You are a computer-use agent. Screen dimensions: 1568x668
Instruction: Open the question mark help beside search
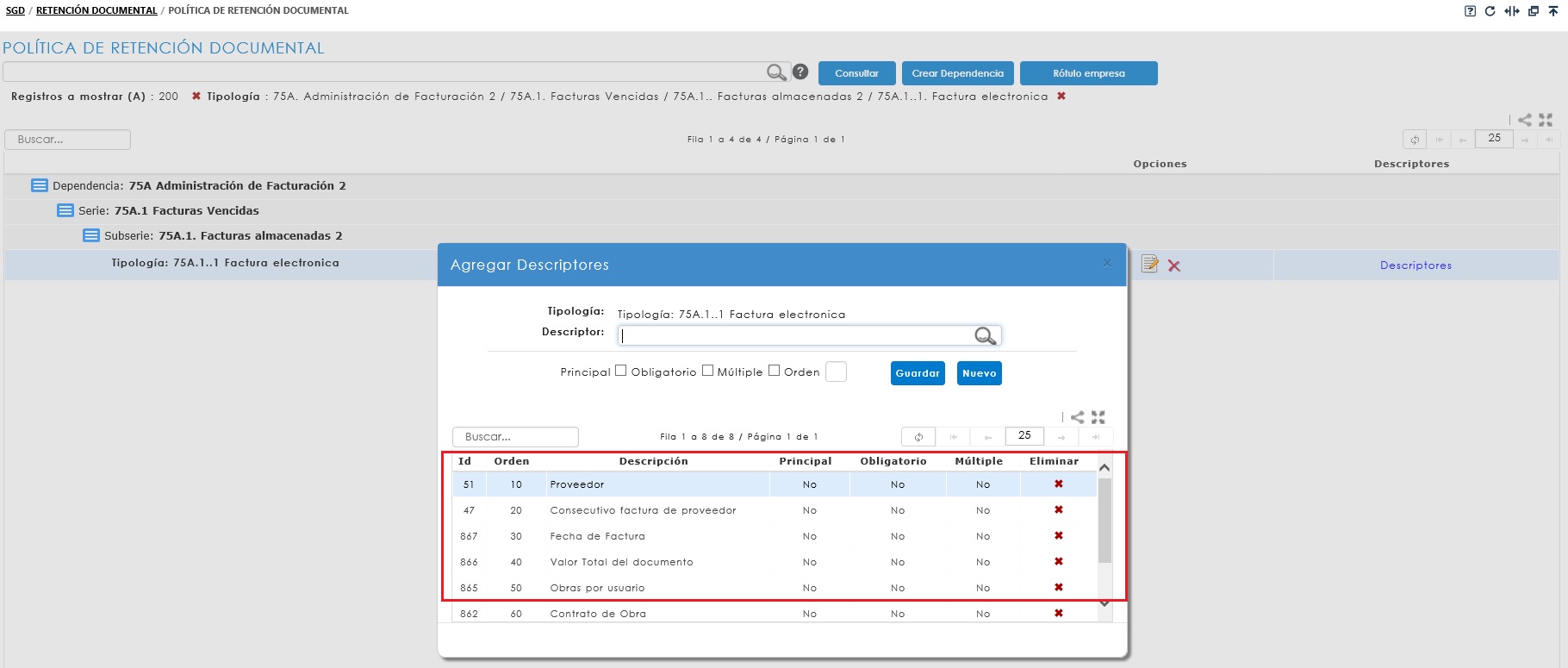point(800,72)
